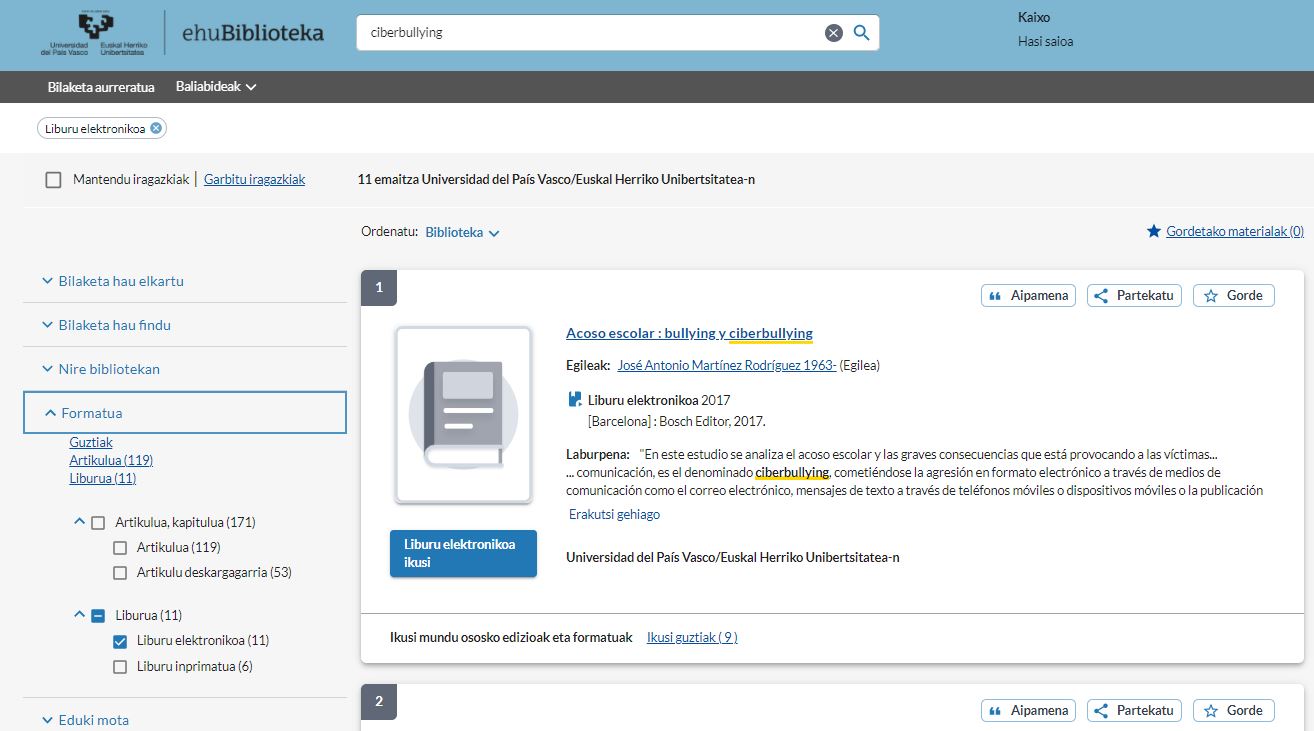This screenshot has width=1314, height=731.
Task: Save result 1 with Gorde star
Action: (1233, 295)
